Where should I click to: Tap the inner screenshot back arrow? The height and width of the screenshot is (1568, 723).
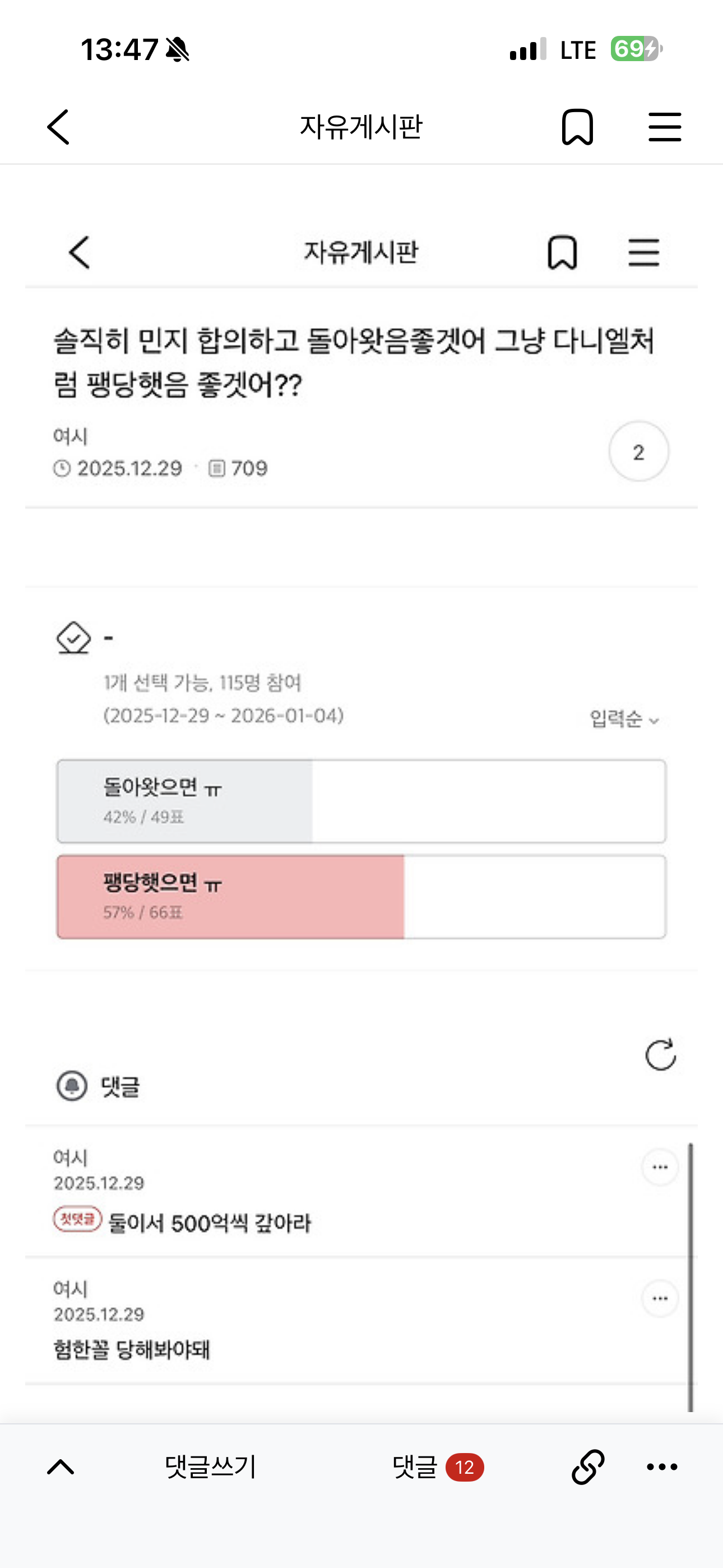(80, 252)
